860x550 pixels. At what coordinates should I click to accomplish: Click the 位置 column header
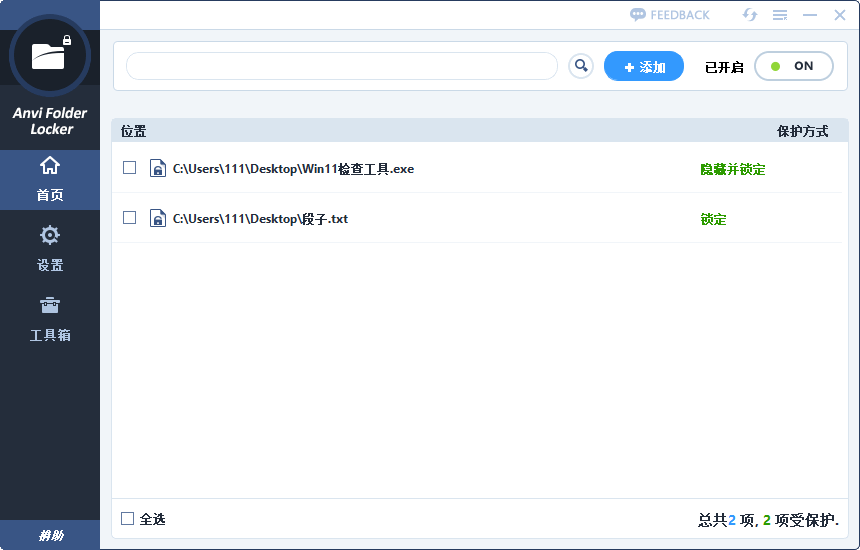click(134, 132)
